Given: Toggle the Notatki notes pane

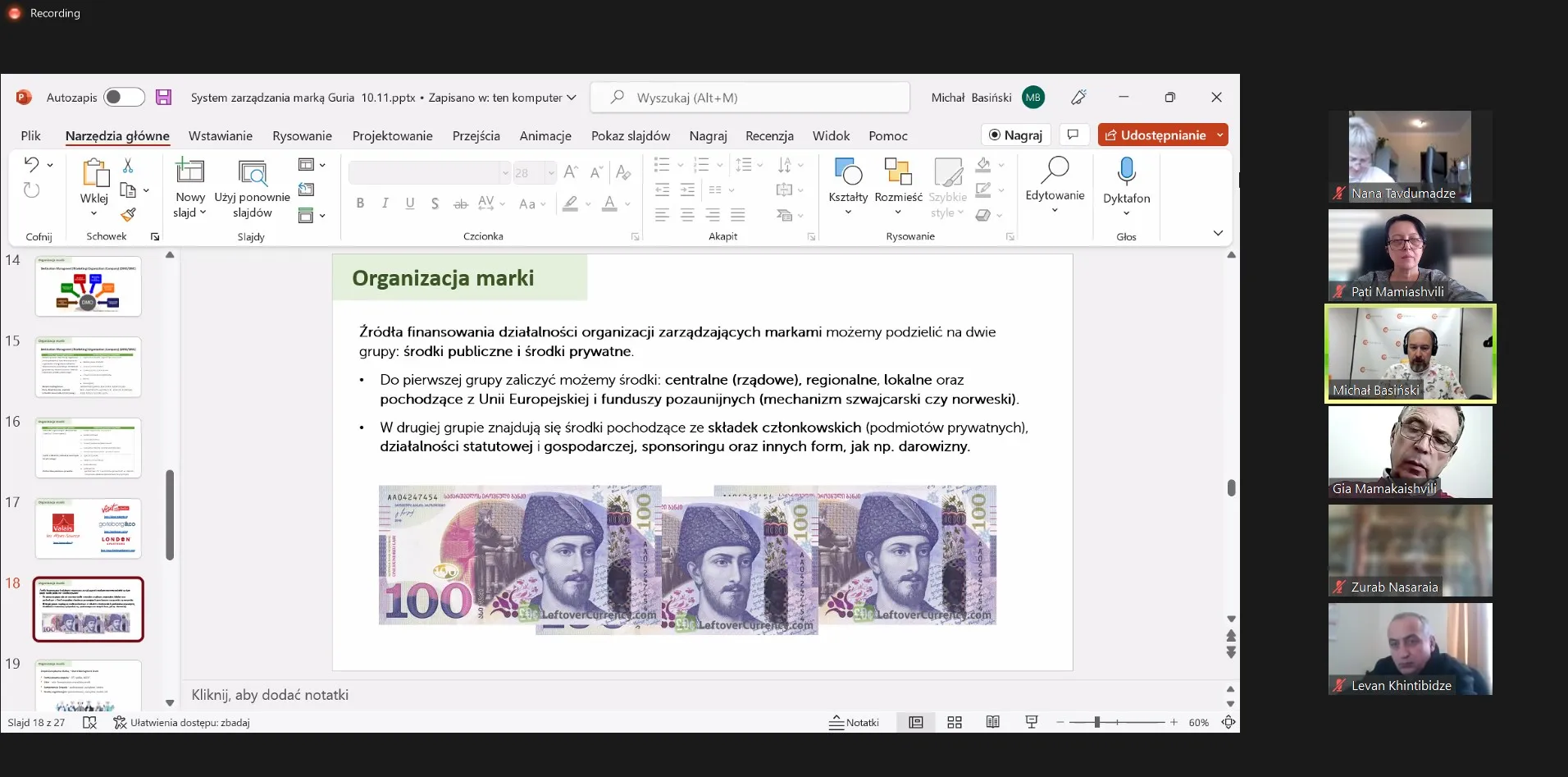Looking at the screenshot, I should [x=854, y=723].
